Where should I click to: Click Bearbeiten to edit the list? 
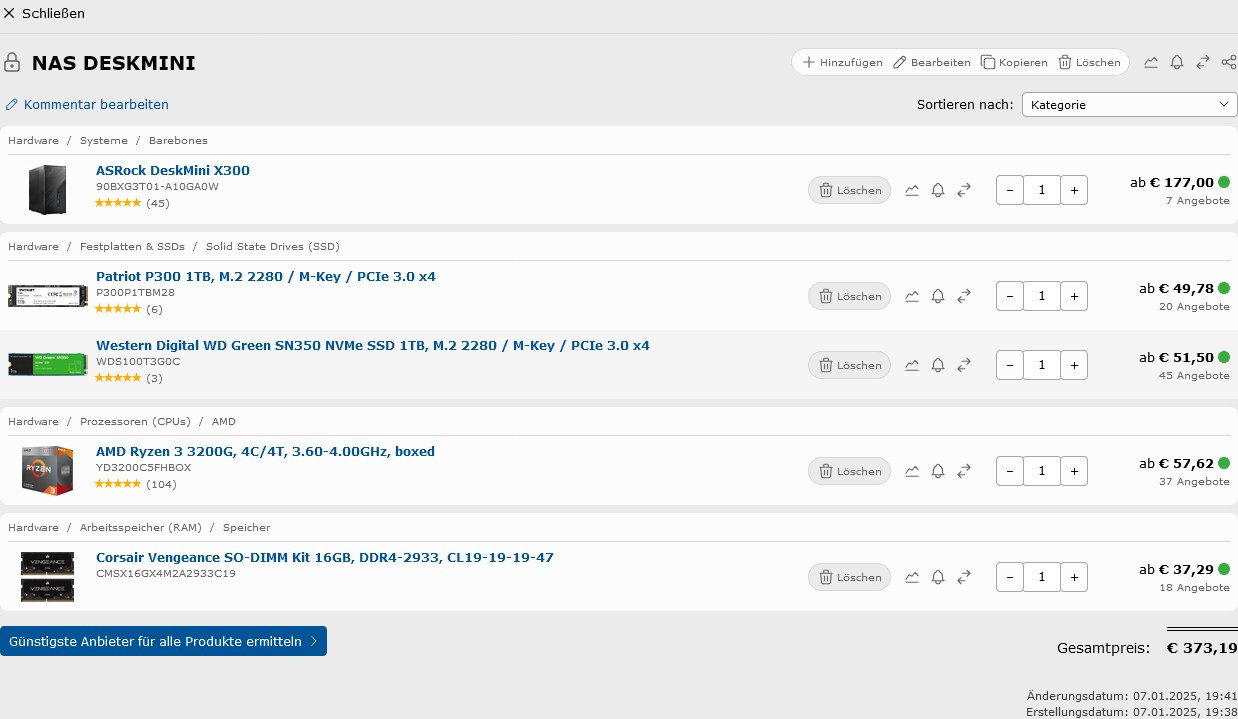pos(932,62)
